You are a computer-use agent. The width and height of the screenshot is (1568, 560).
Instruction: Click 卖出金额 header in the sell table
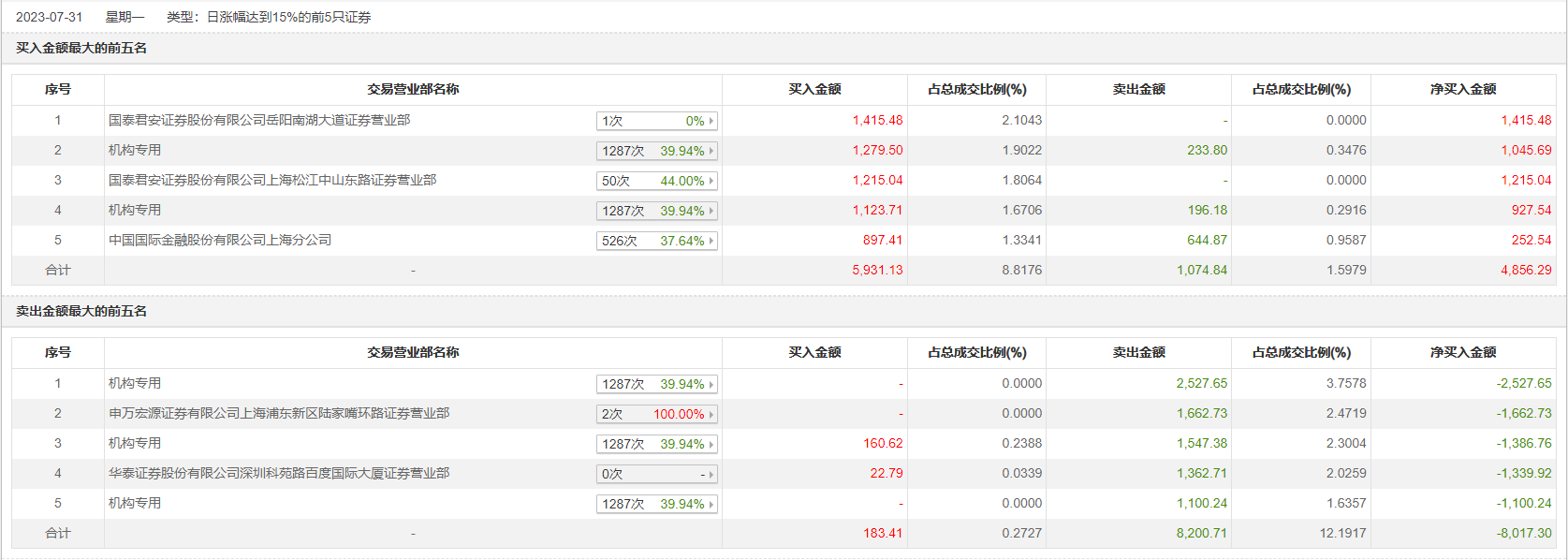(x=1138, y=352)
